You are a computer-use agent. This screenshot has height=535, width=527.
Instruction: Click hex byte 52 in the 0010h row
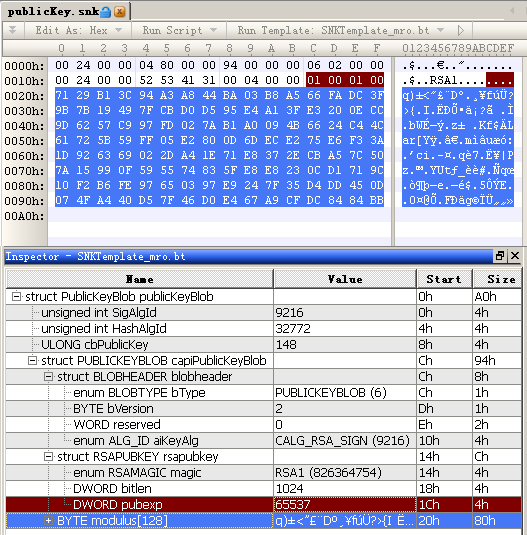point(146,80)
